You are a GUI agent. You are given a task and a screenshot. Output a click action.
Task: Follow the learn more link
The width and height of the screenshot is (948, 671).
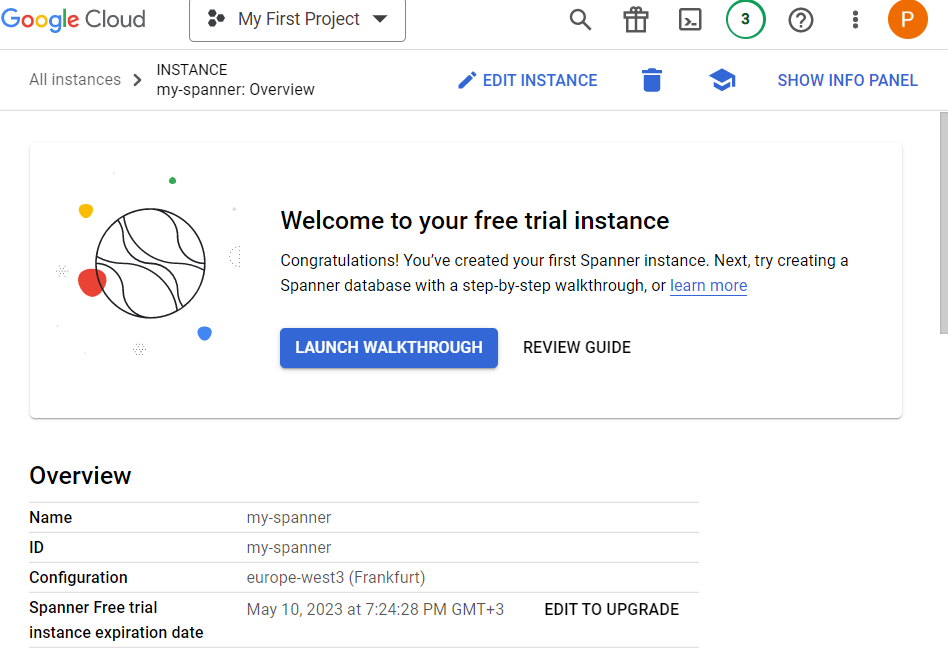[708, 285]
